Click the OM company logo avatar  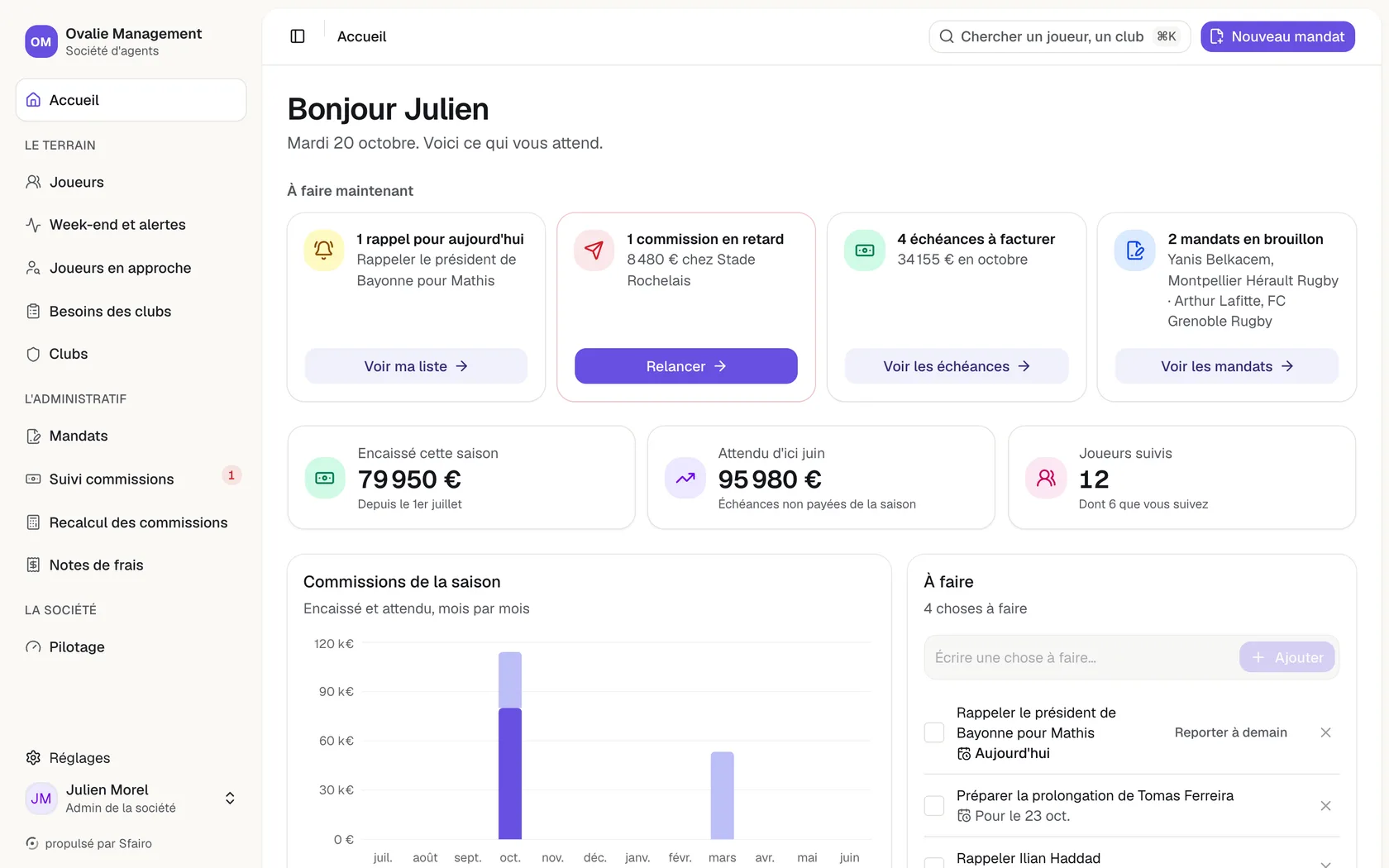(41, 41)
